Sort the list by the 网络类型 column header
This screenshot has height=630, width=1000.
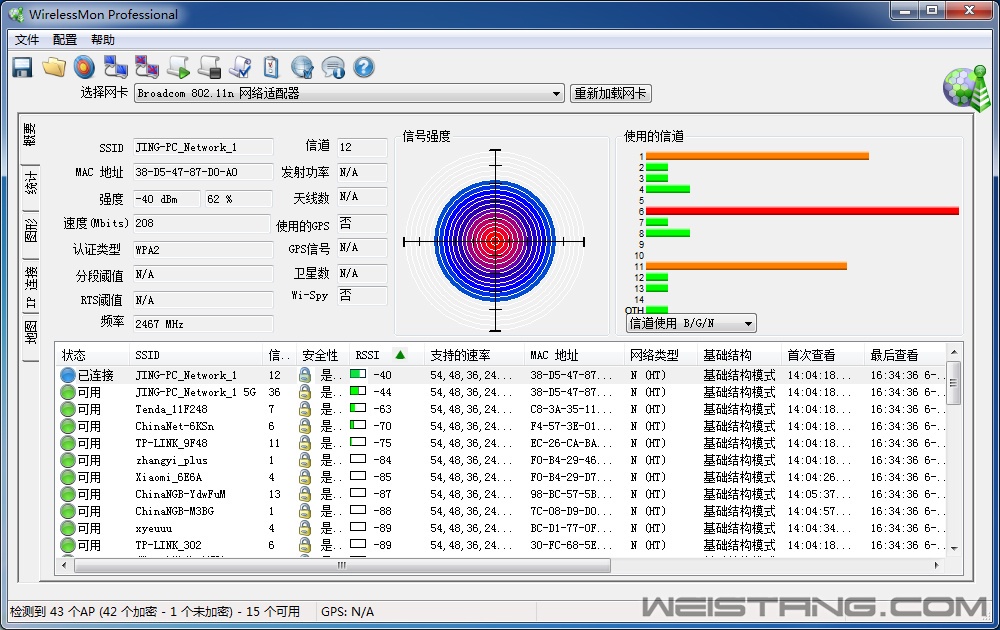[x=661, y=355]
